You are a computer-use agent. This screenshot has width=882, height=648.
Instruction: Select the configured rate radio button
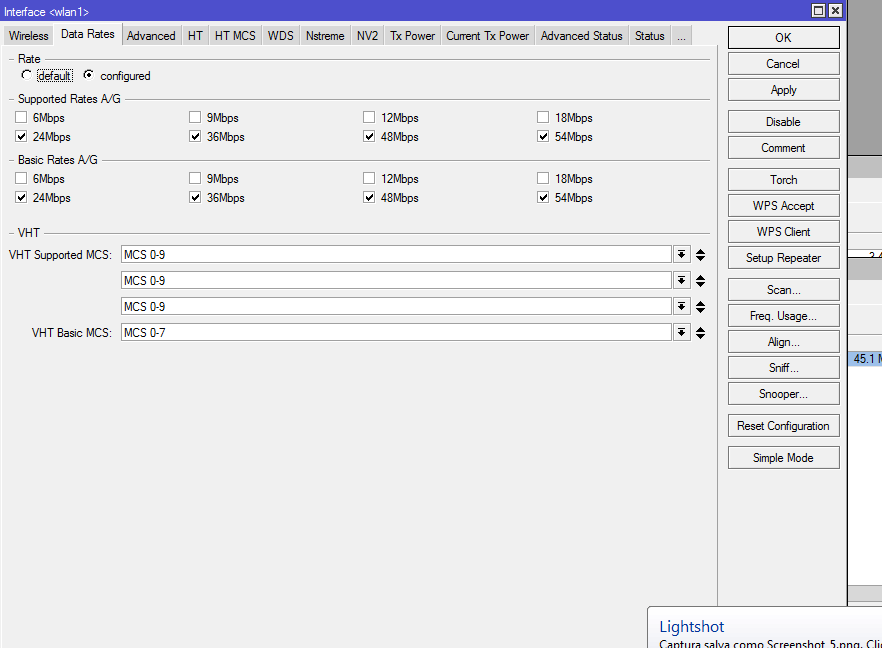click(88, 75)
